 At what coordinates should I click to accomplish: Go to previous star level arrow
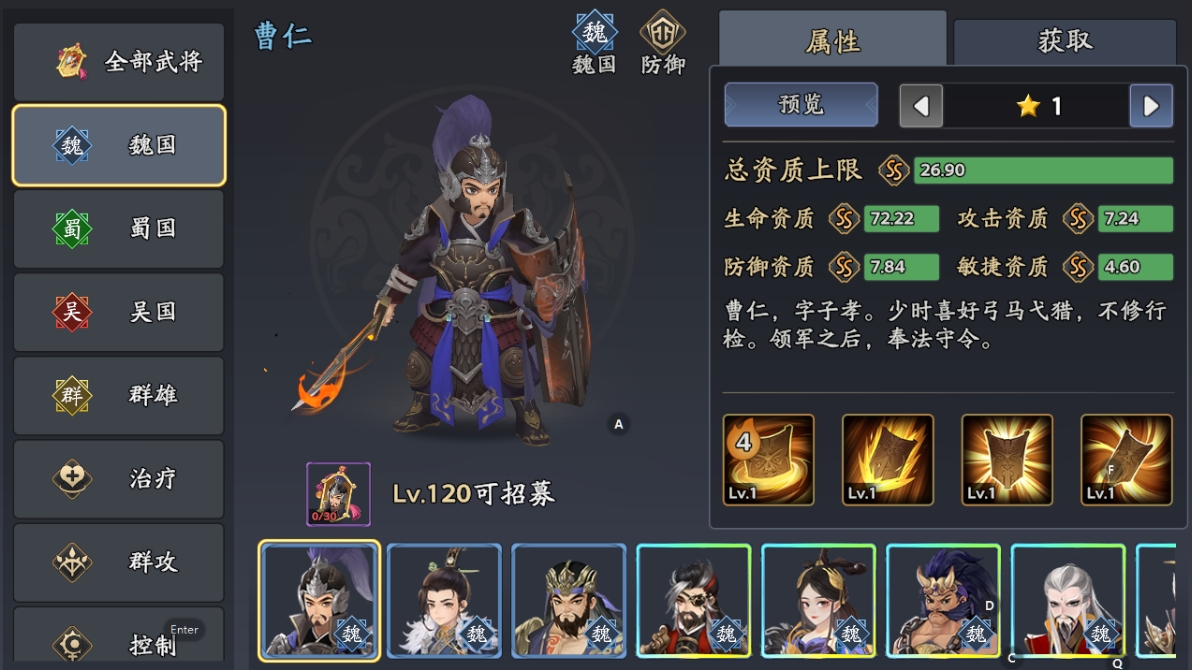click(x=921, y=106)
